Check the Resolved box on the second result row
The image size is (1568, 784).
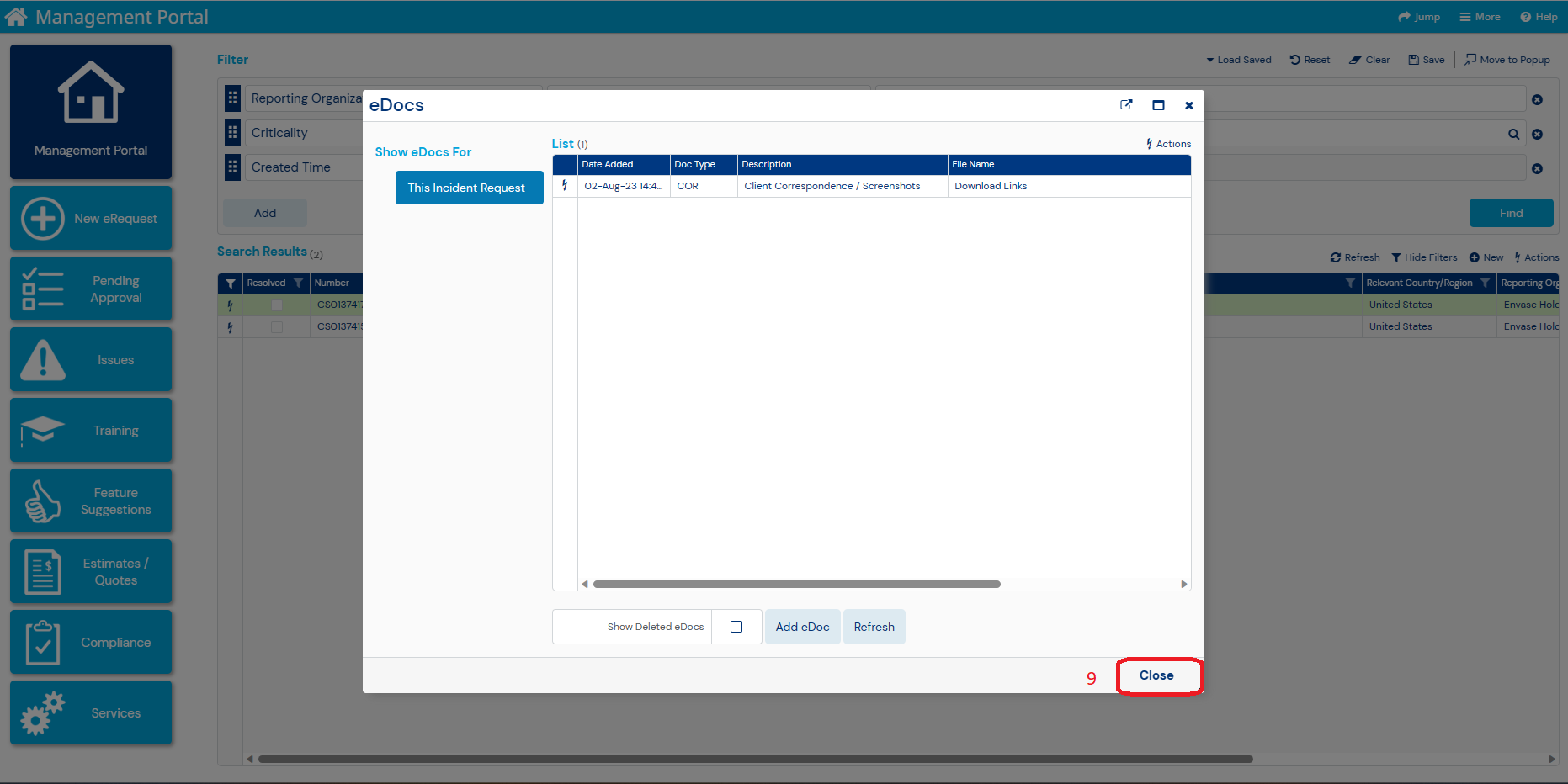(277, 327)
